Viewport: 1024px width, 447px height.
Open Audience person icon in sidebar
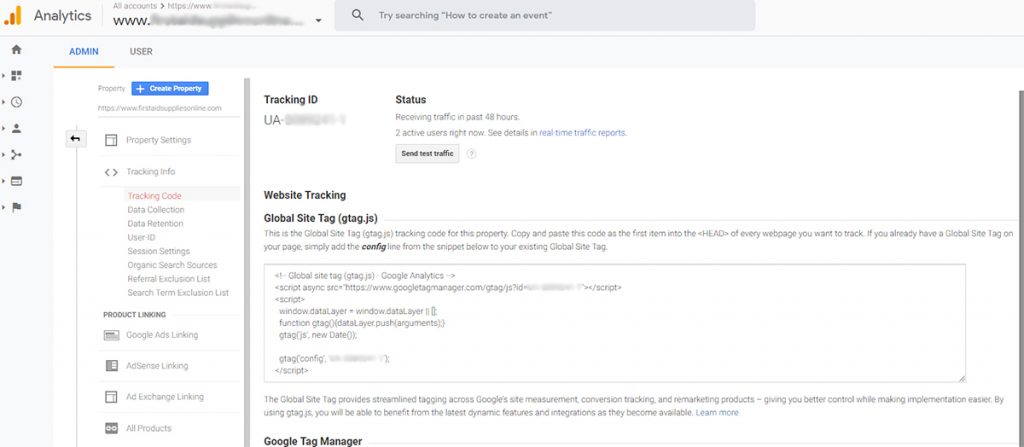pyautogui.click(x=17, y=128)
